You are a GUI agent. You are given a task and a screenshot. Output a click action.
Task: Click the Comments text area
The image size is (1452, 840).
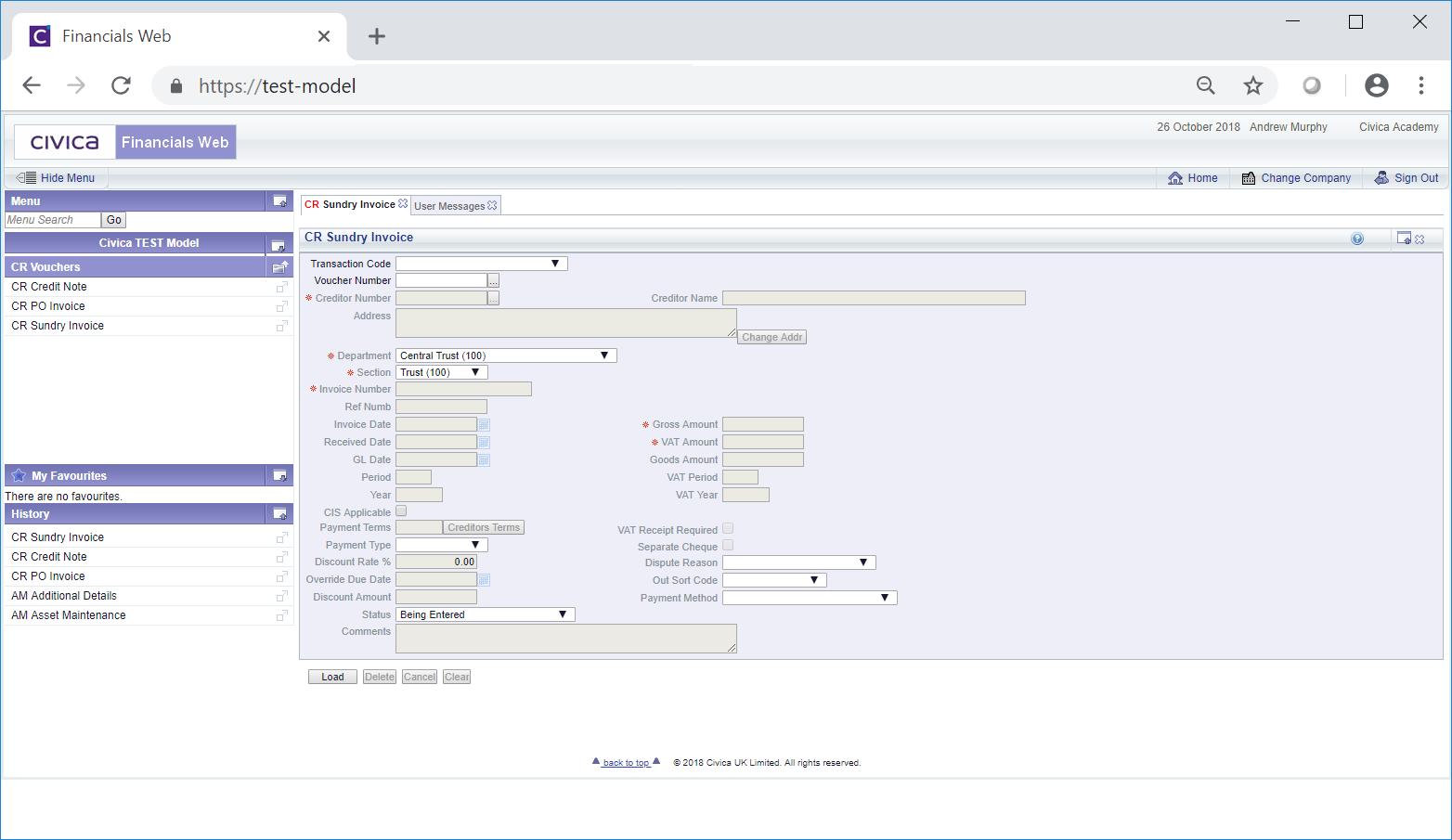click(x=566, y=639)
